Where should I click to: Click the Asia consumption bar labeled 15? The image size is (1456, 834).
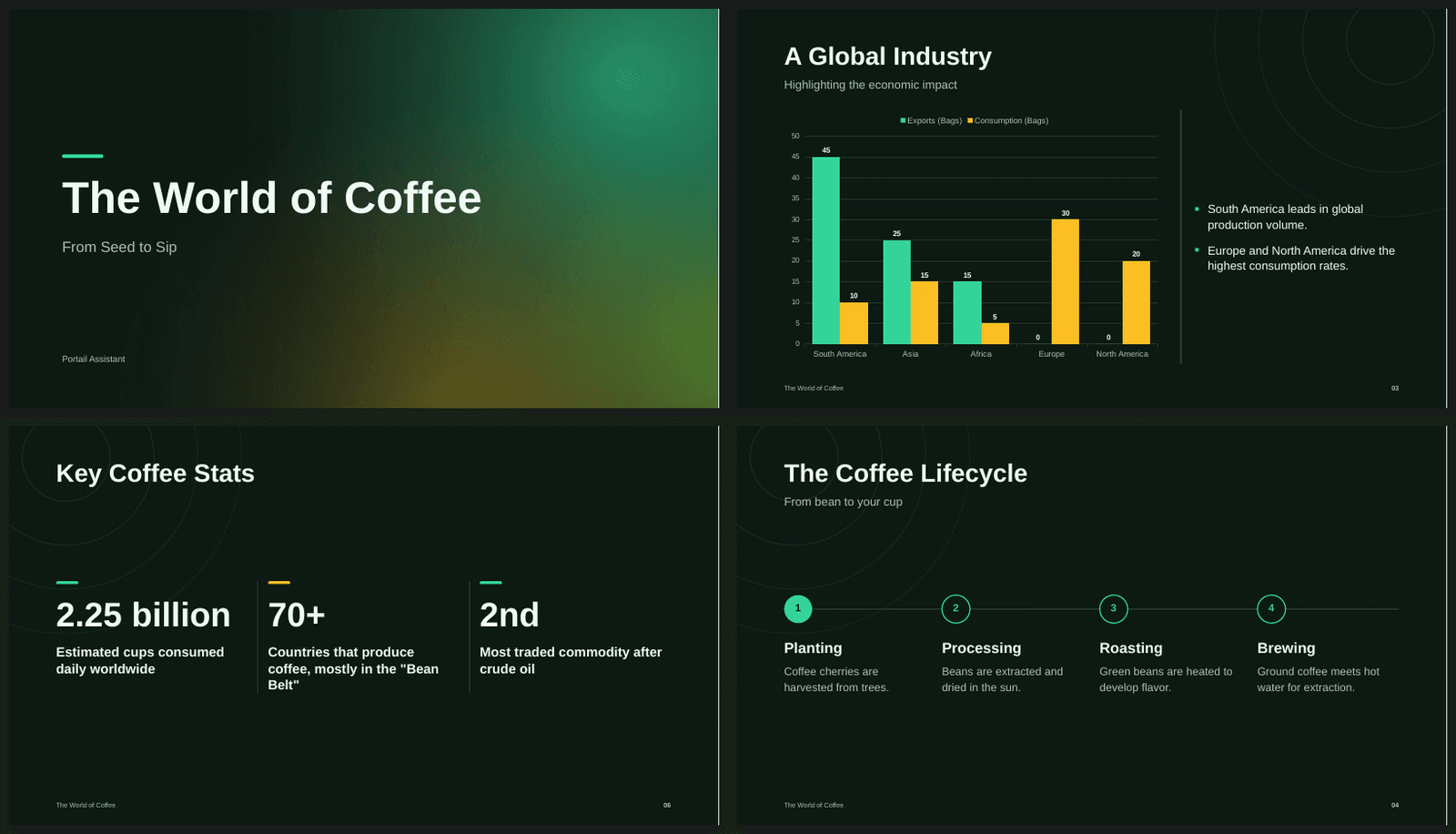[x=925, y=313]
